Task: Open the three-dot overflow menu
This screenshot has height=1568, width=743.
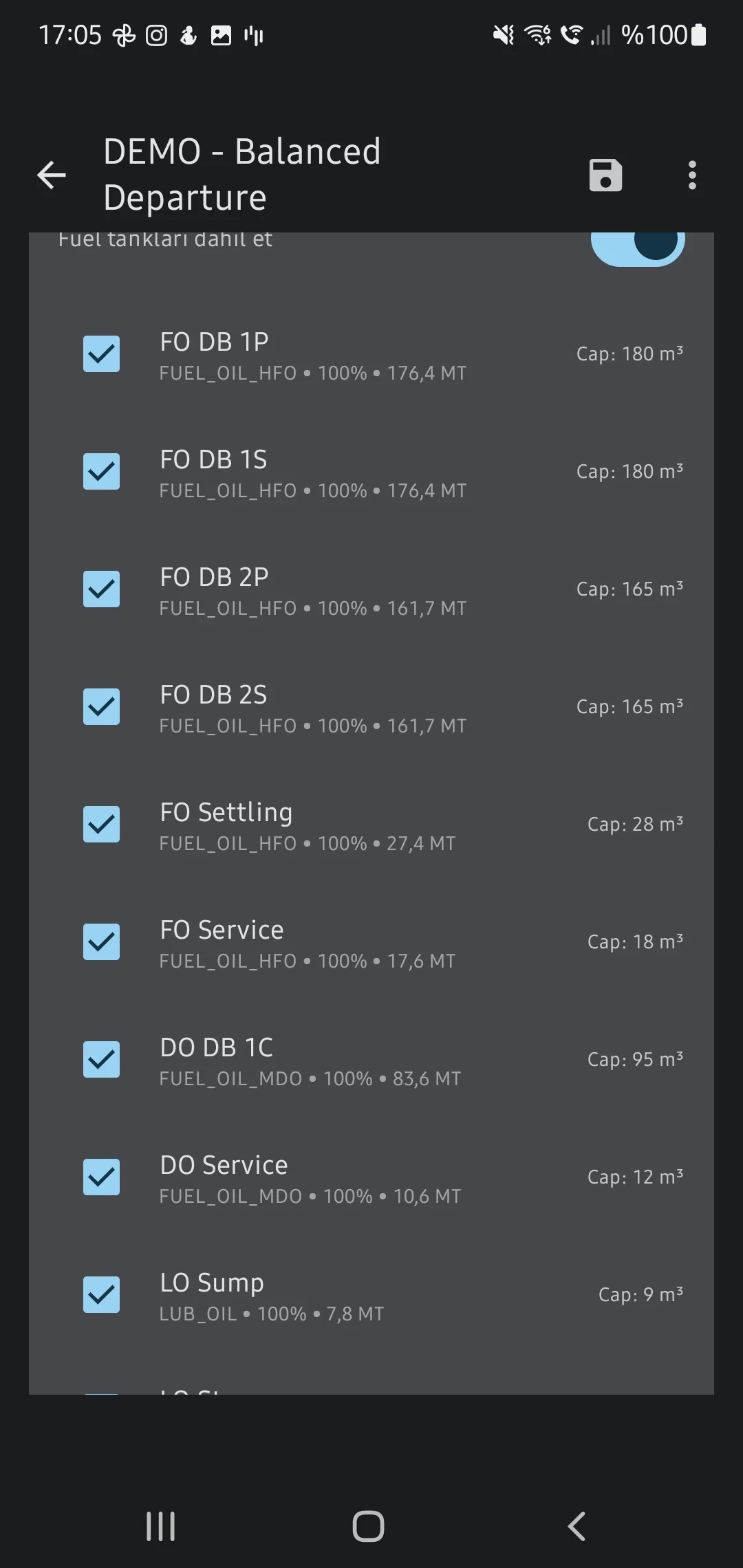Action: [x=692, y=175]
